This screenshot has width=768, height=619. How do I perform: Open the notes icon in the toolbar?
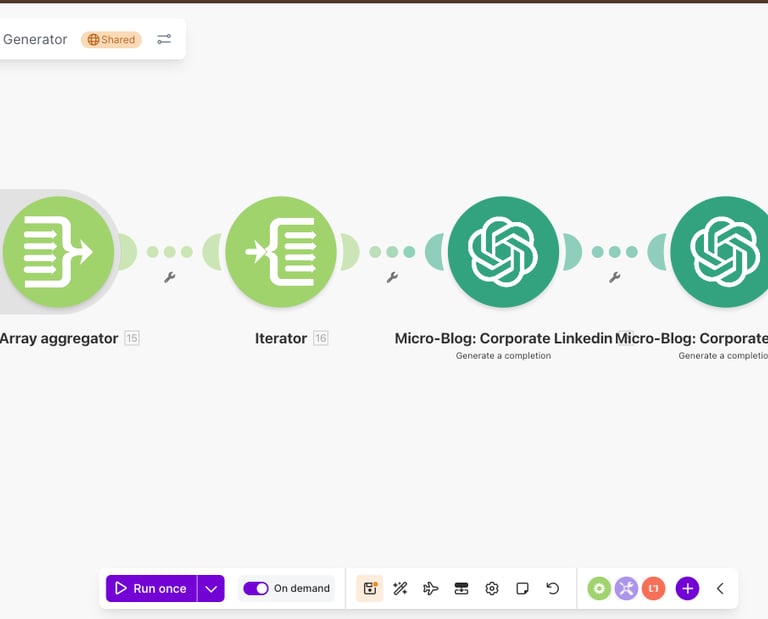tap(523, 588)
